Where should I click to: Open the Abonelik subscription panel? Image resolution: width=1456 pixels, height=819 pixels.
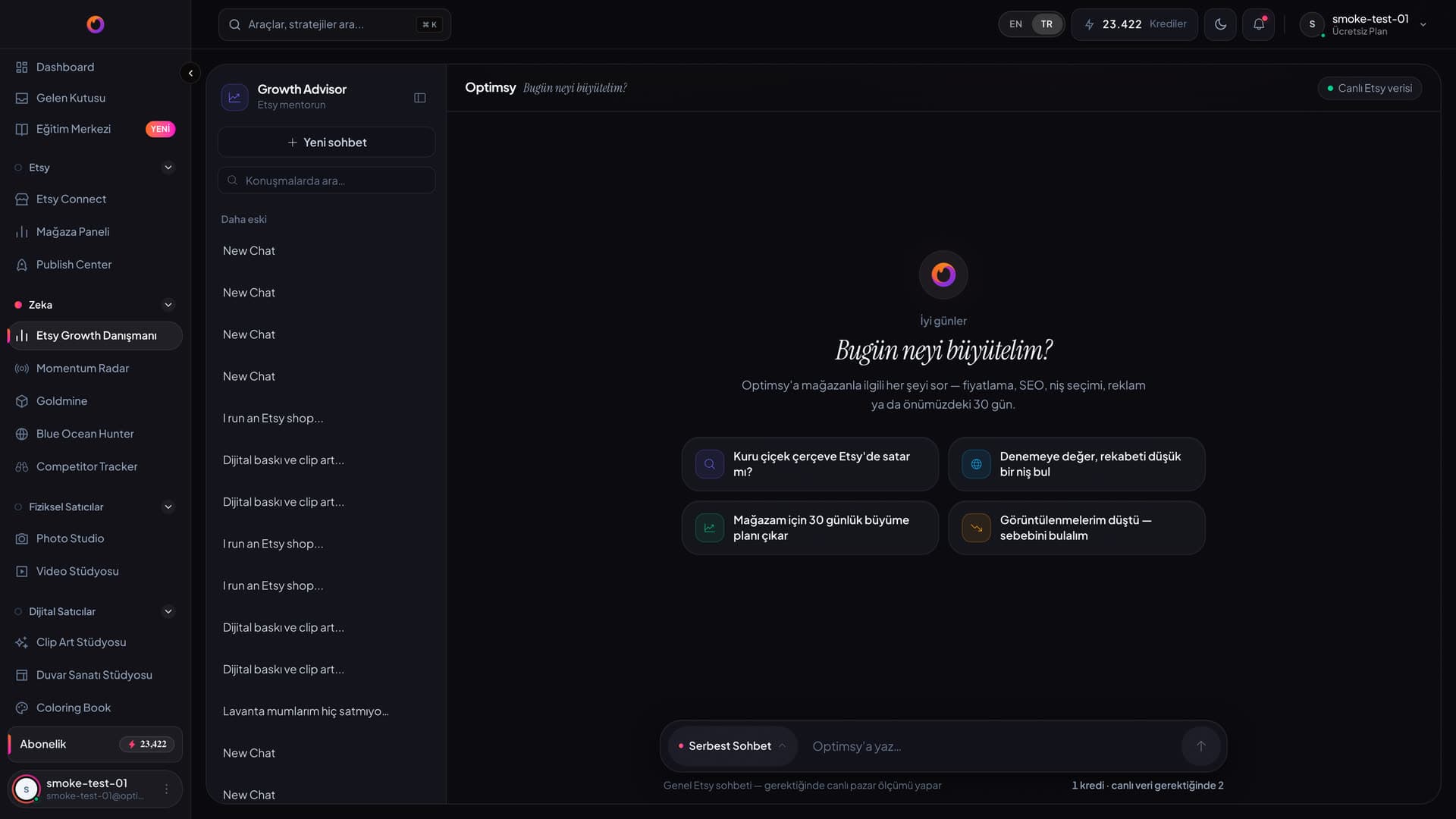(96, 744)
